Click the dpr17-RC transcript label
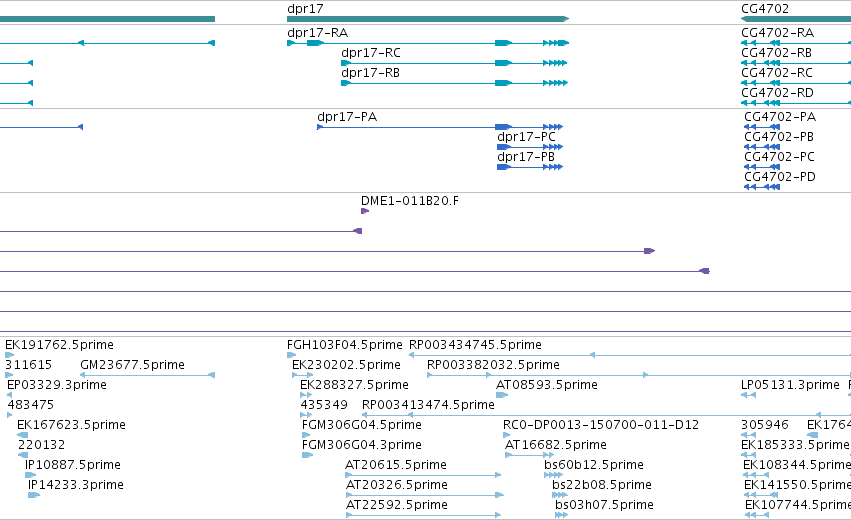 tap(371, 53)
